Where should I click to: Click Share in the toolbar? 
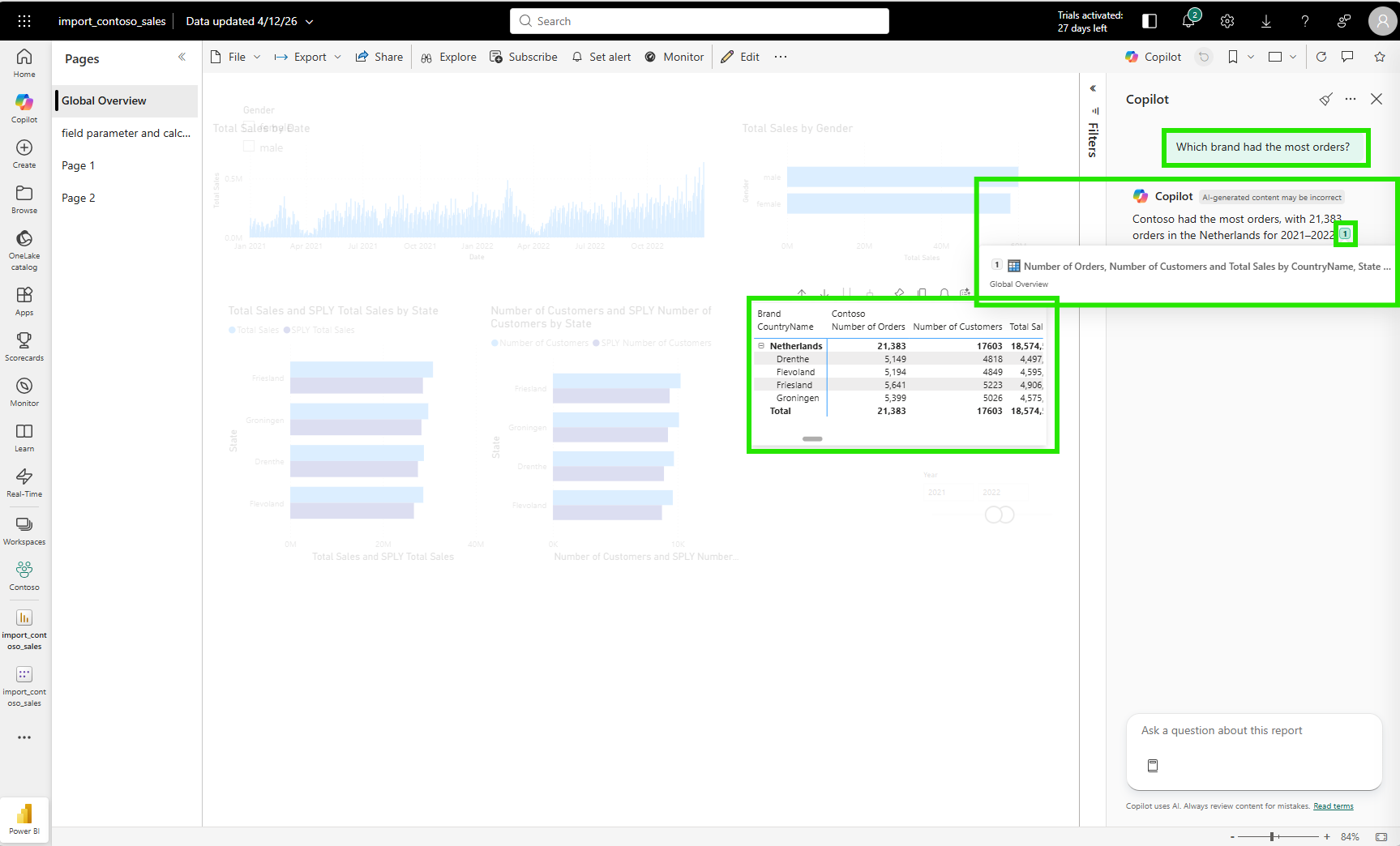pos(379,57)
